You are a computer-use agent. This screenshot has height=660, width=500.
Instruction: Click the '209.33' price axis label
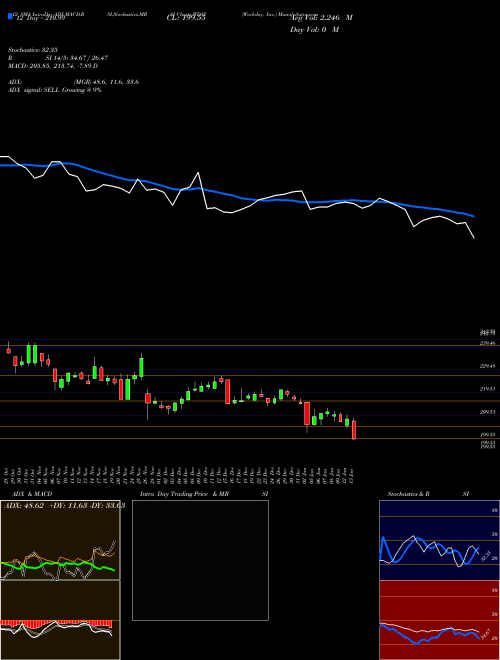(x=488, y=412)
